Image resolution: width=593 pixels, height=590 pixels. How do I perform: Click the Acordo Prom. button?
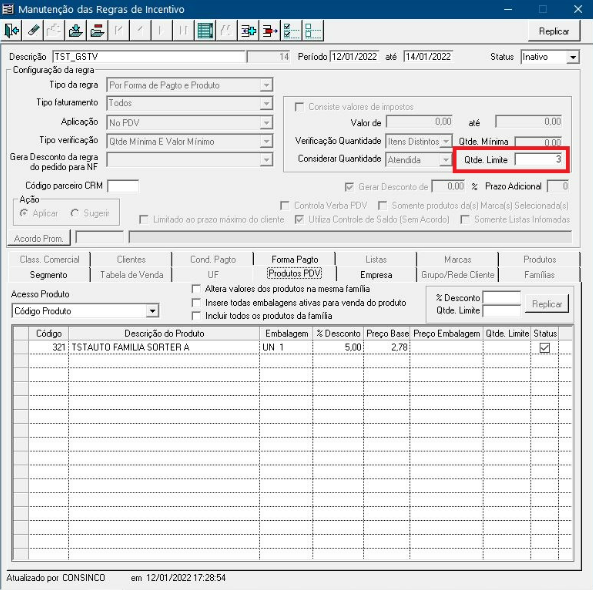[x=39, y=238]
